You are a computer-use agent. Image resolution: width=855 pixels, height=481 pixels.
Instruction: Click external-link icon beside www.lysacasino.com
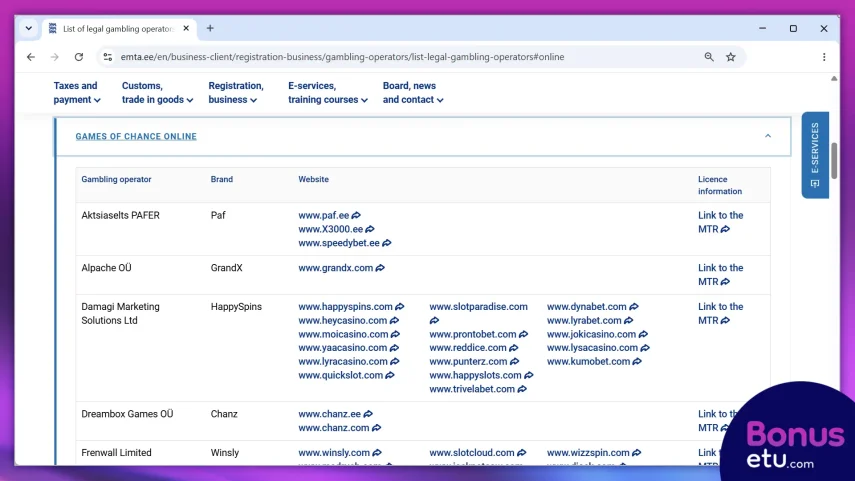(645, 347)
